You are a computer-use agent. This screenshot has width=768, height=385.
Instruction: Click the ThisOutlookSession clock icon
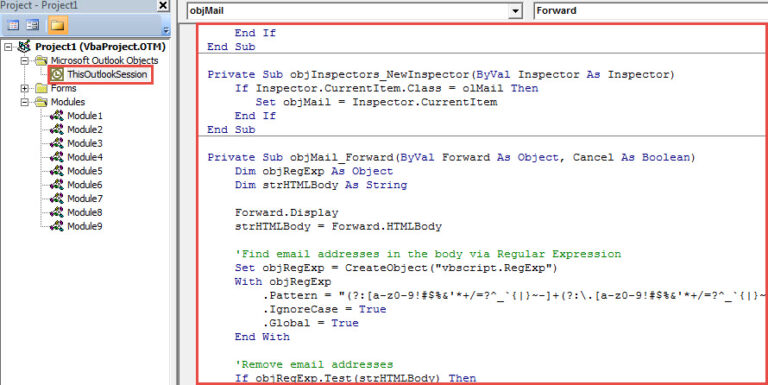pyautogui.click(x=57, y=74)
